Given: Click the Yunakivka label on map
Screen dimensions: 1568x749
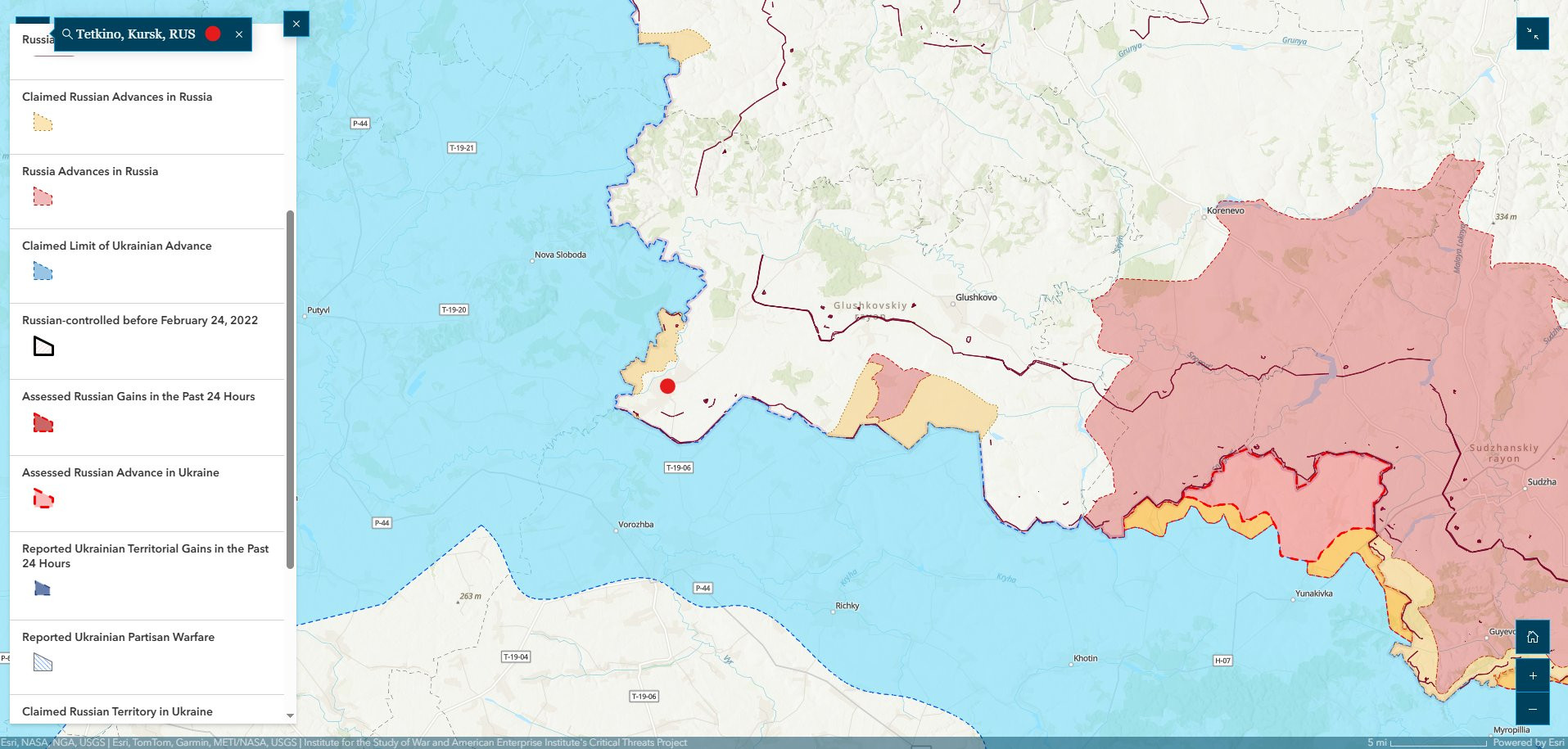Looking at the screenshot, I should point(1313,594).
